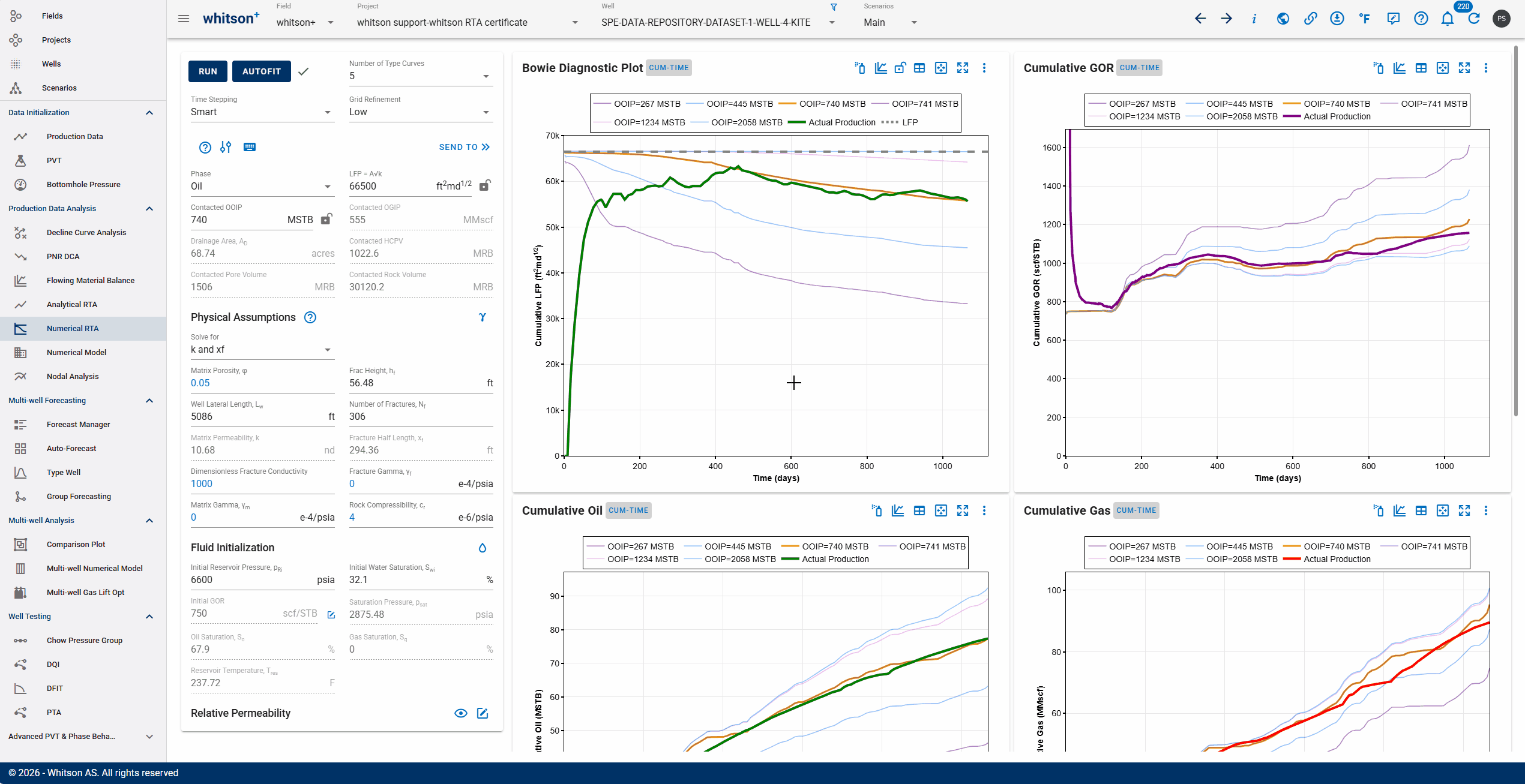Image resolution: width=1525 pixels, height=784 pixels.
Task: Toggle Actual Production in Cumulative Gas legend
Action: [1327, 559]
